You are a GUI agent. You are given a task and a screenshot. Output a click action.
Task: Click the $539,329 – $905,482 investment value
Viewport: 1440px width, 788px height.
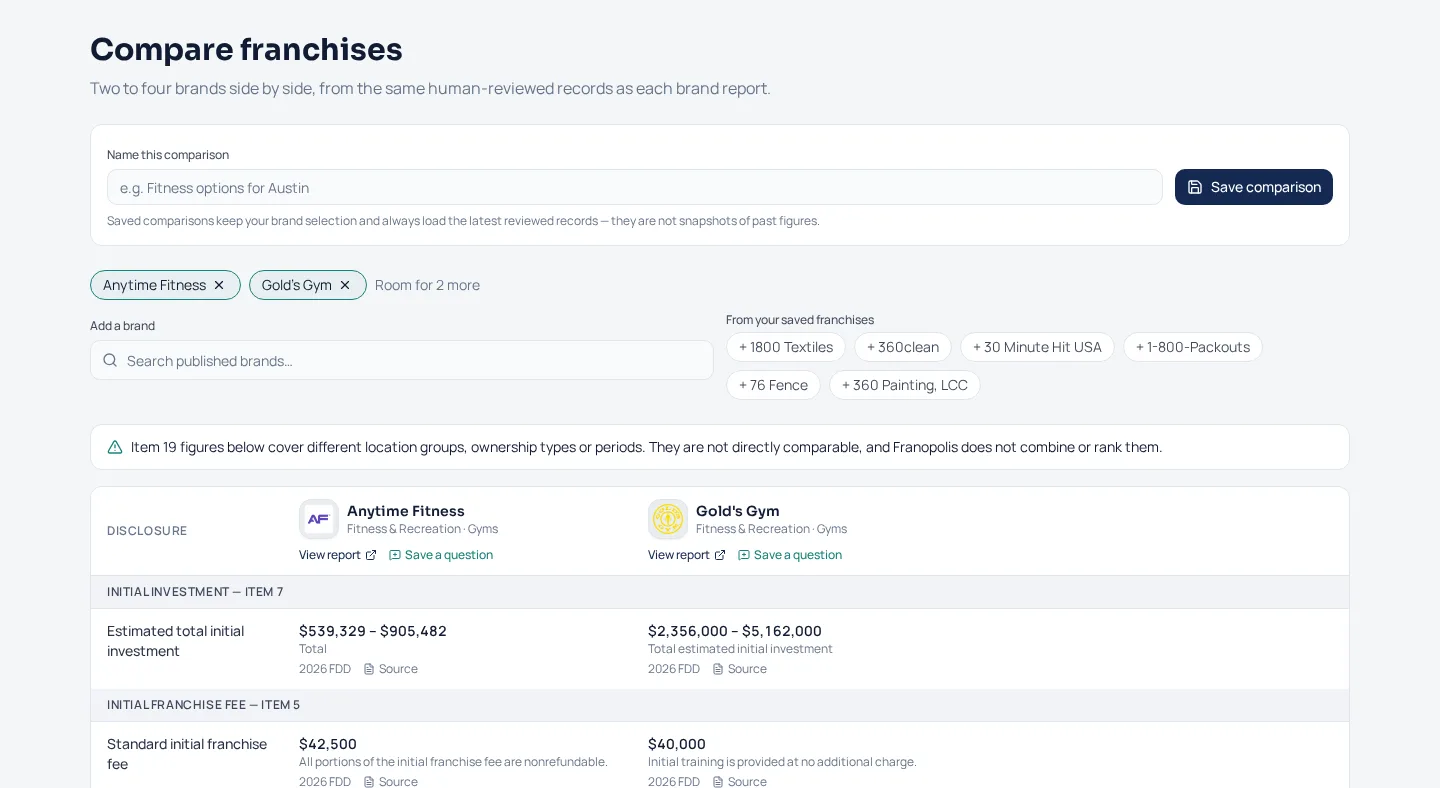point(373,631)
